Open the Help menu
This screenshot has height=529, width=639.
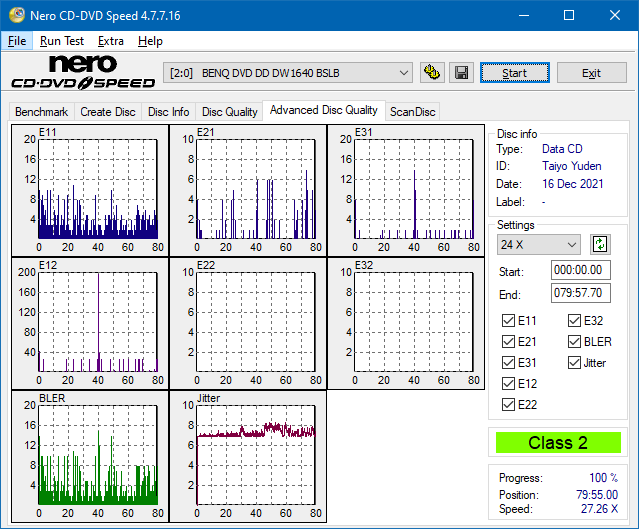(150, 41)
